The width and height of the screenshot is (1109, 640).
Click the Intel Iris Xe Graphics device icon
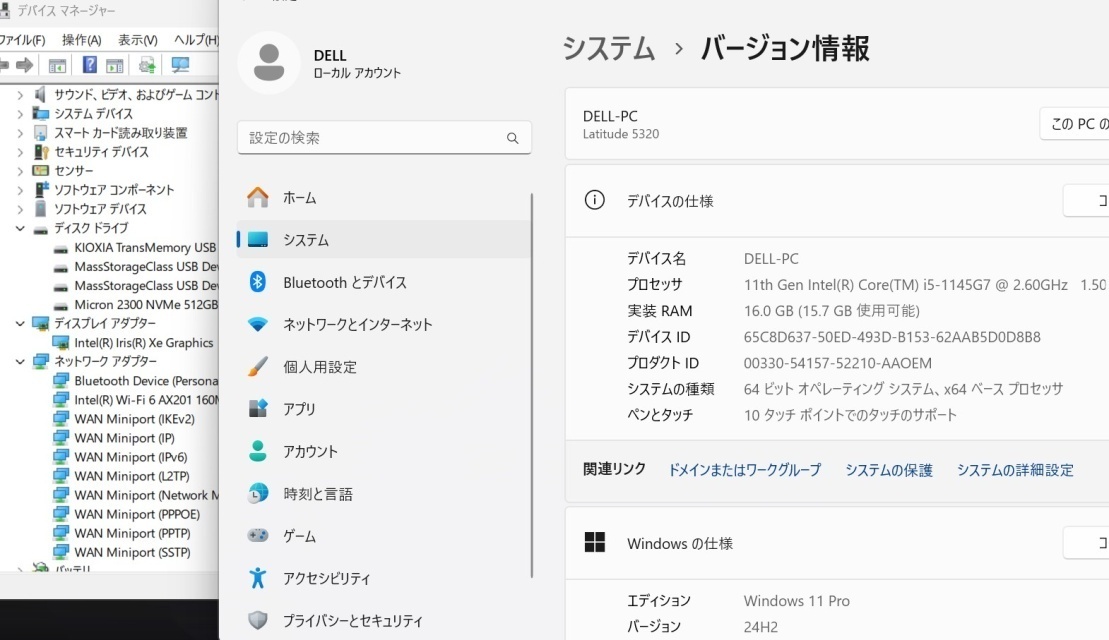tap(61, 343)
